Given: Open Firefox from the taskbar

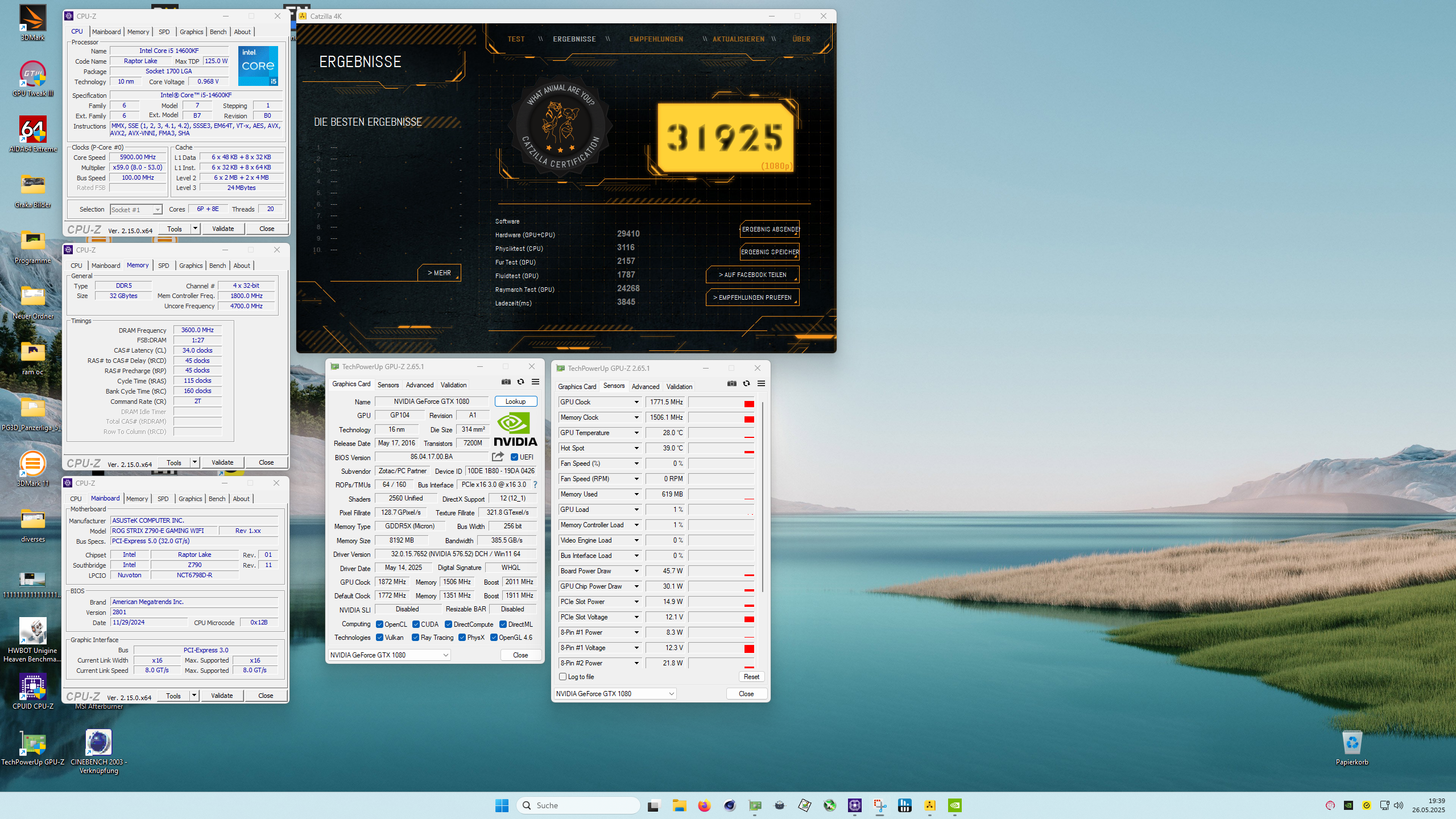Looking at the screenshot, I should click(x=705, y=805).
